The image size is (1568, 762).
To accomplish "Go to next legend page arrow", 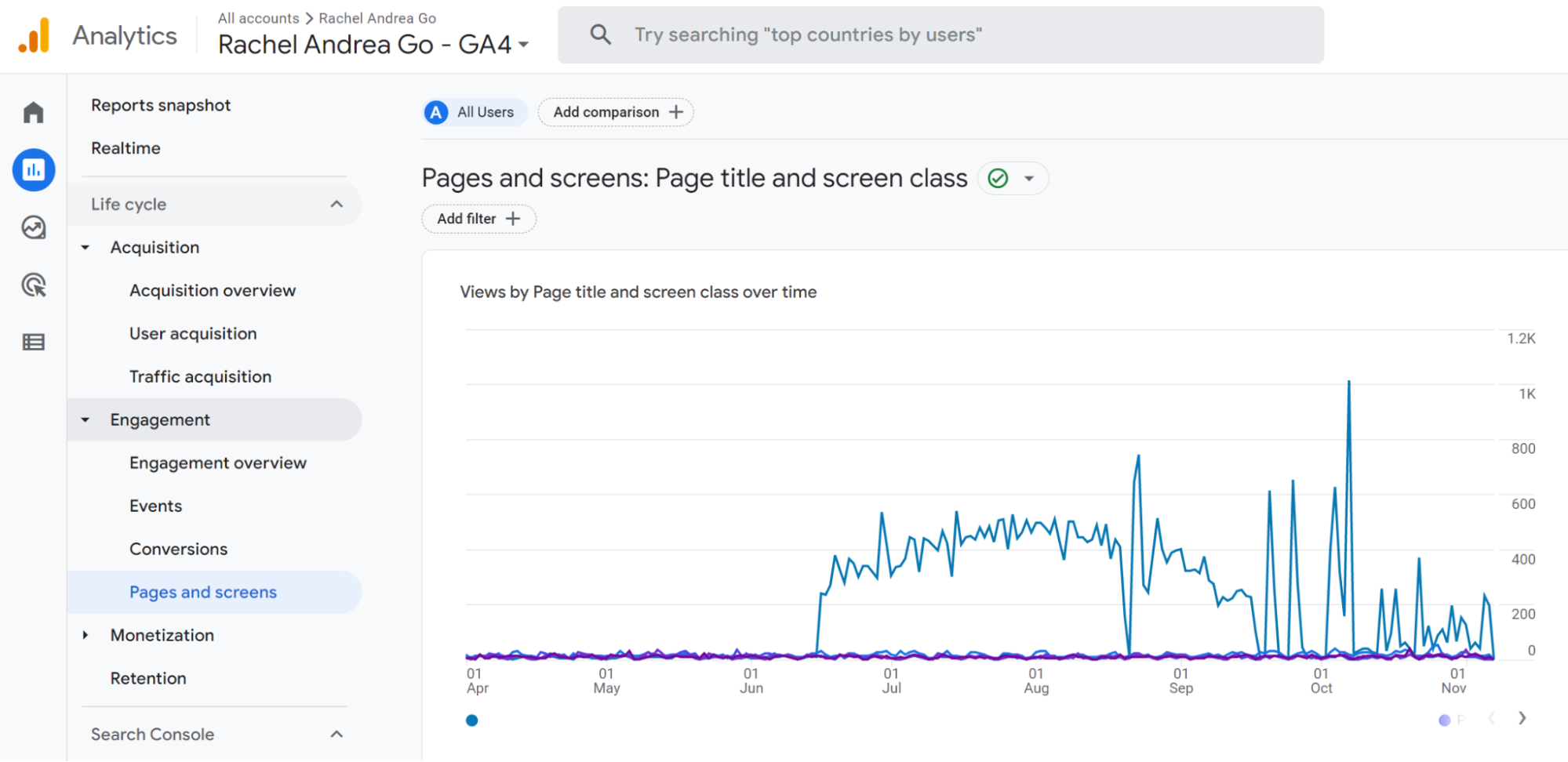I will click(1522, 718).
